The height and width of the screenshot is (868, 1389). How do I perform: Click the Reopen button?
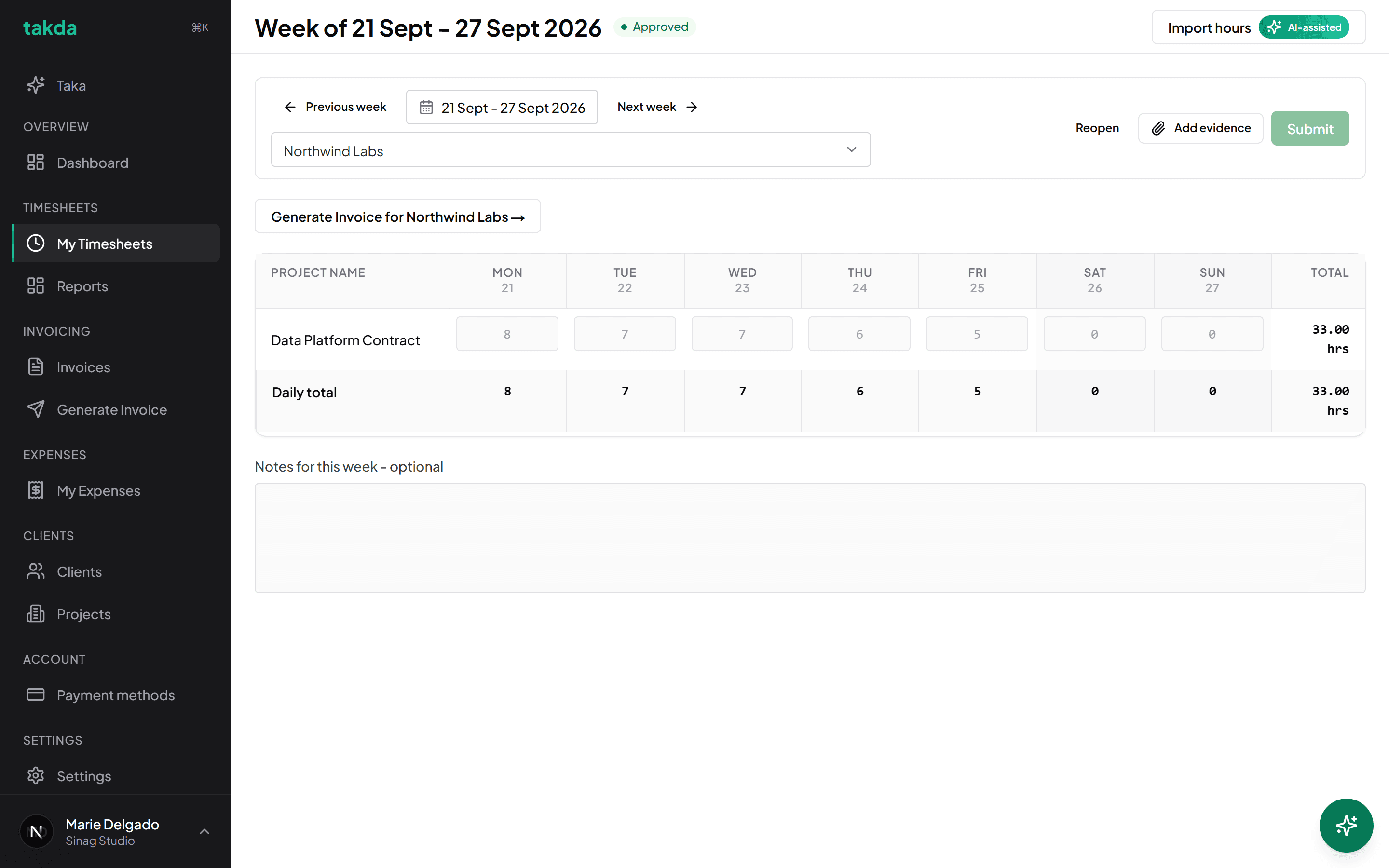click(x=1097, y=128)
